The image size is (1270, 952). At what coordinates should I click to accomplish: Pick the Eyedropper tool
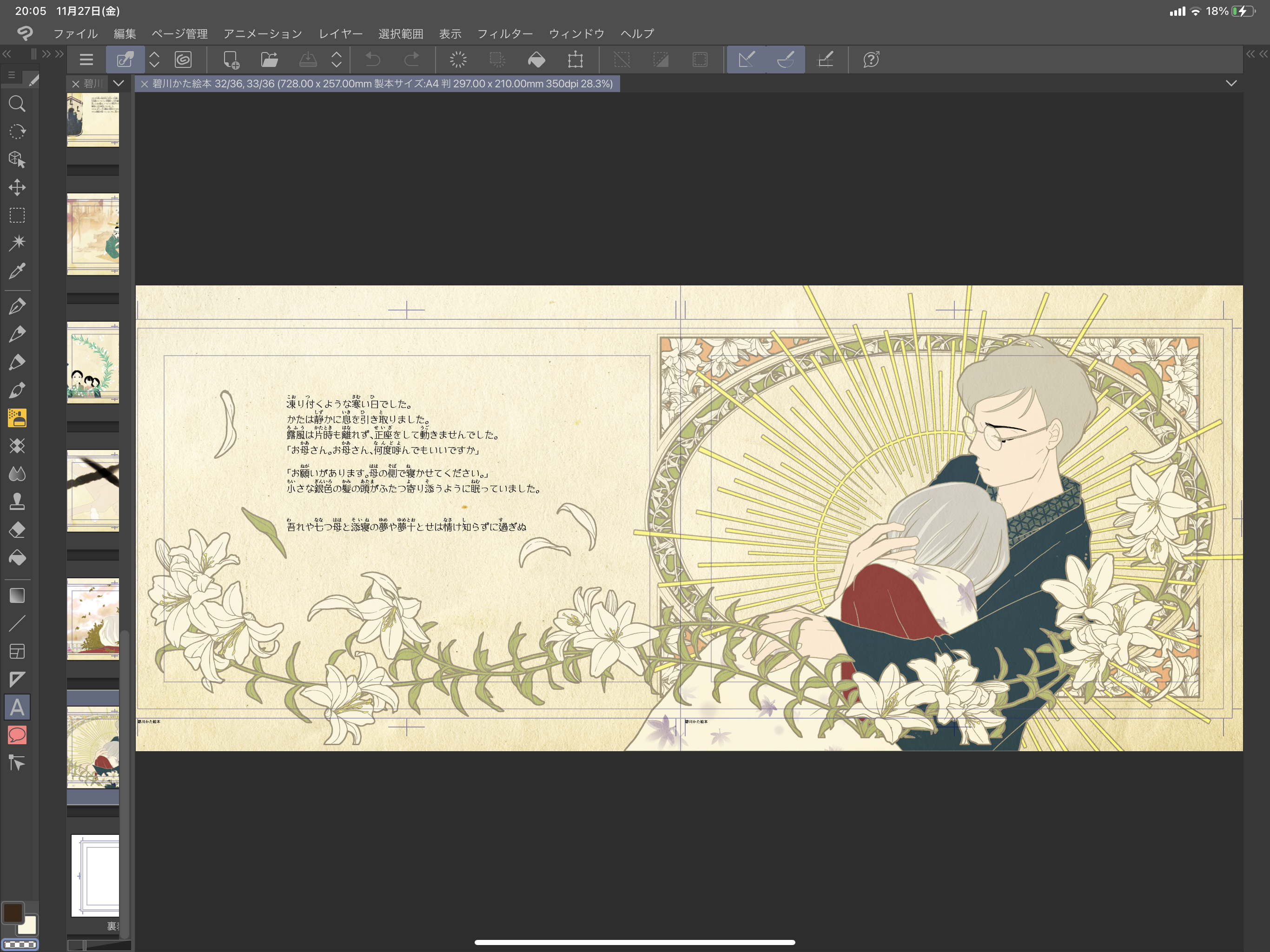point(17,271)
